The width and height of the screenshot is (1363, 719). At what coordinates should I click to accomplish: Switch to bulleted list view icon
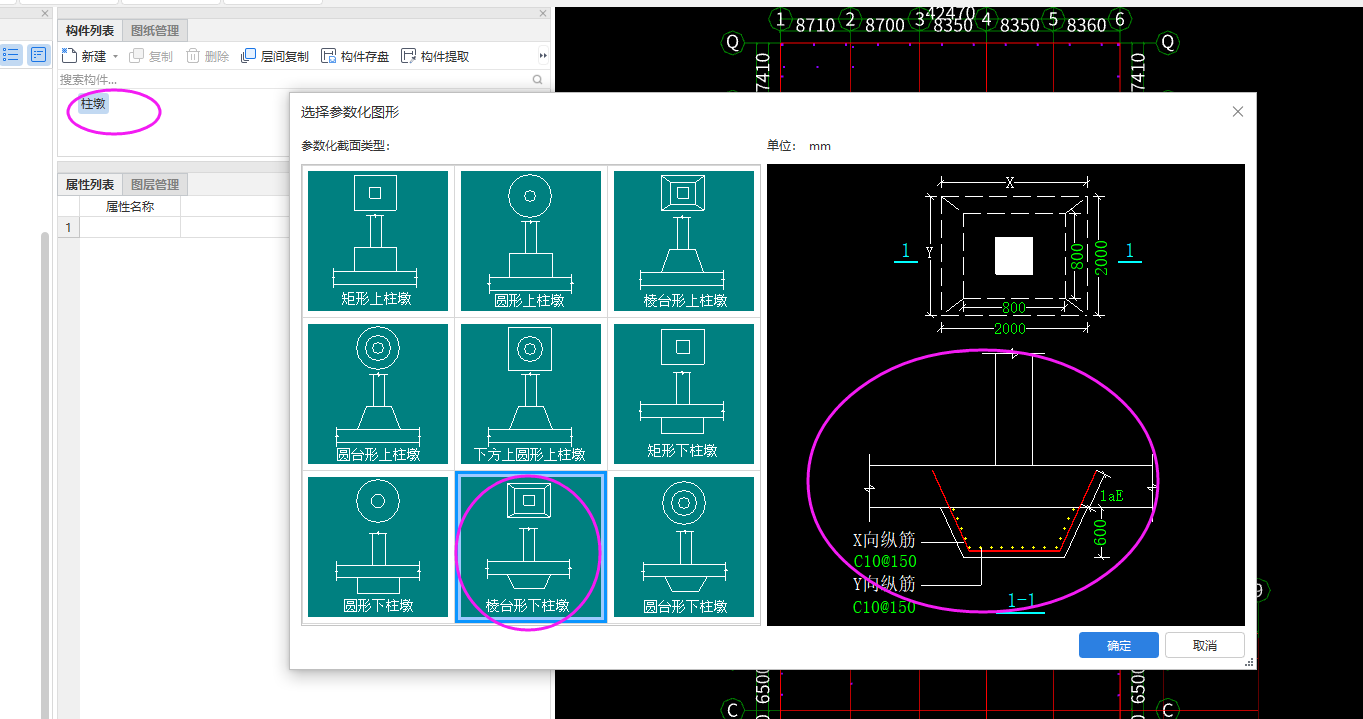coord(12,55)
